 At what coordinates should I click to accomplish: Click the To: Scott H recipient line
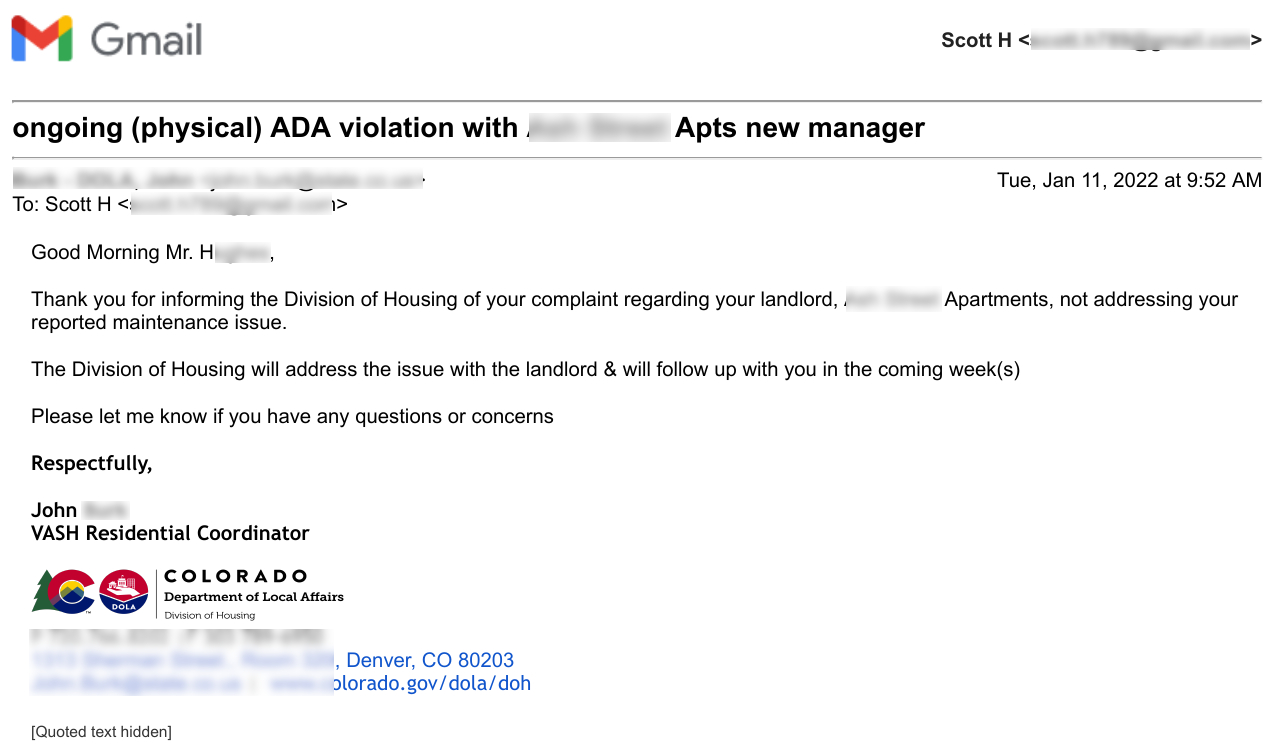180,204
